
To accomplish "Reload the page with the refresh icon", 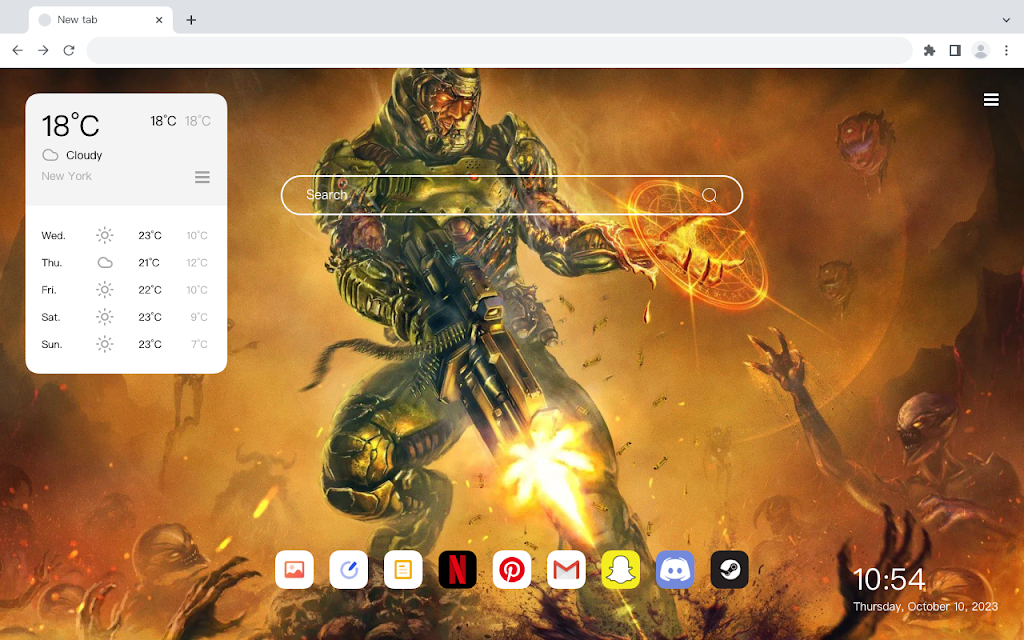I will [69, 50].
